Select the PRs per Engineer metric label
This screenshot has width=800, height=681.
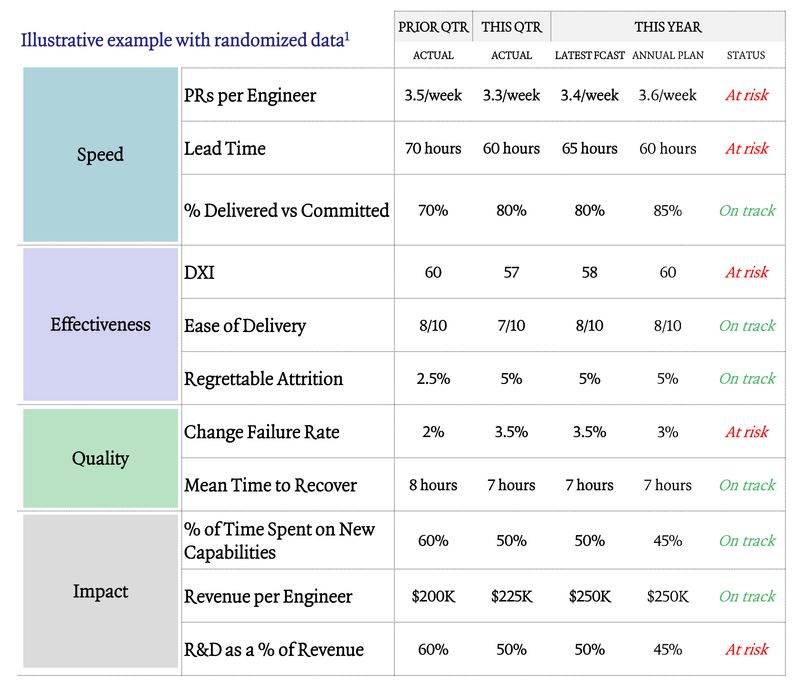pyautogui.click(x=250, y=96)
